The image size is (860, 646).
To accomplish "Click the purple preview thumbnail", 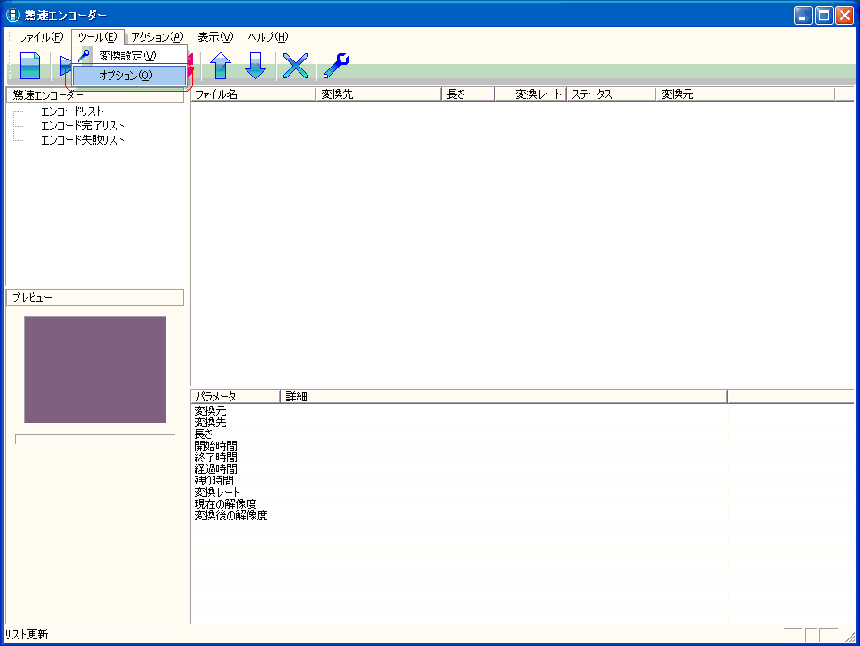I will click(95, 370).
